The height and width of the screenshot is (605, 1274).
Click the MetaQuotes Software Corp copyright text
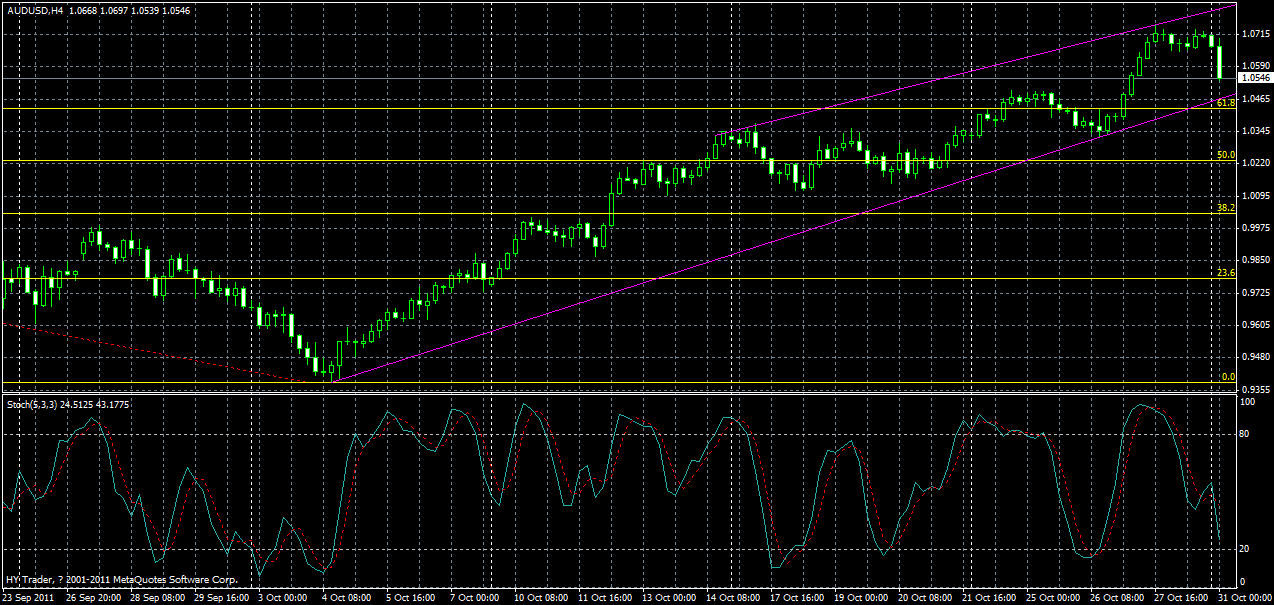tap(120, 578)
